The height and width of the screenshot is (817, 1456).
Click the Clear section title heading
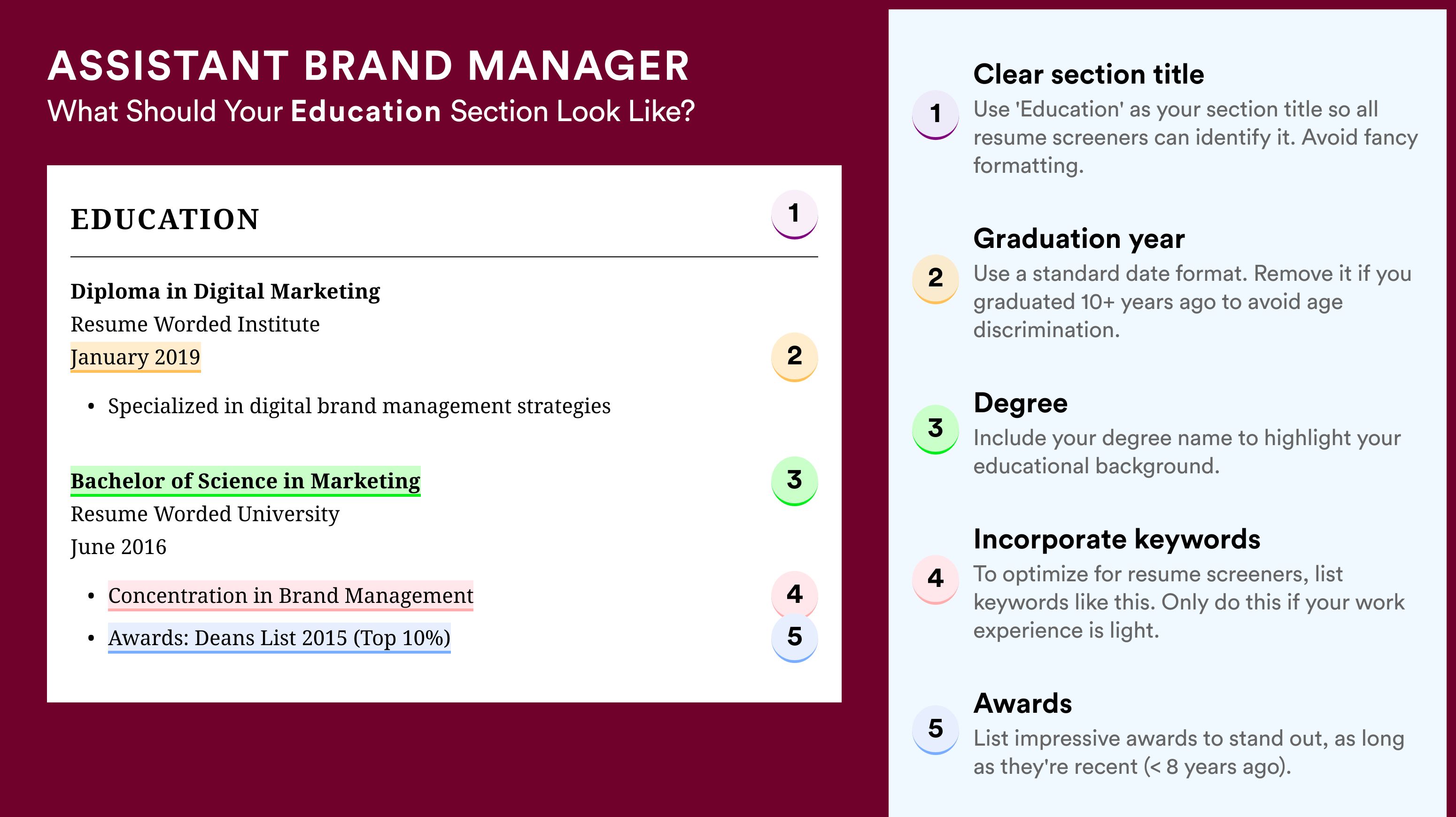(1089, 74)
